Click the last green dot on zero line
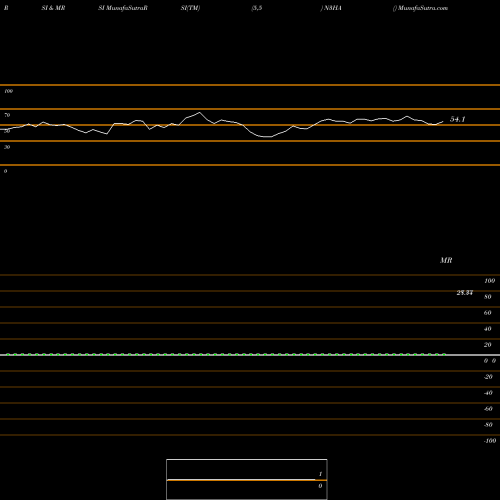 pos(444,354)
